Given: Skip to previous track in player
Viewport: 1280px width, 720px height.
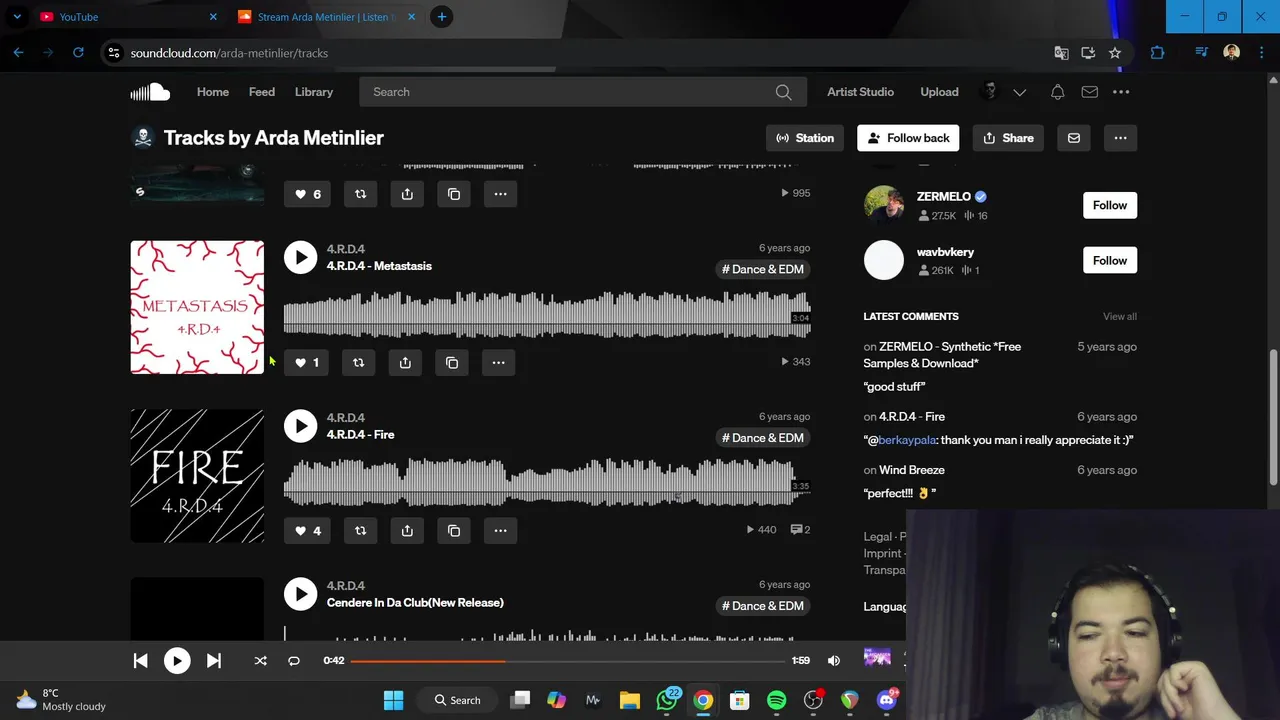Looking at the screenshot, I should (x=140, y=660).
